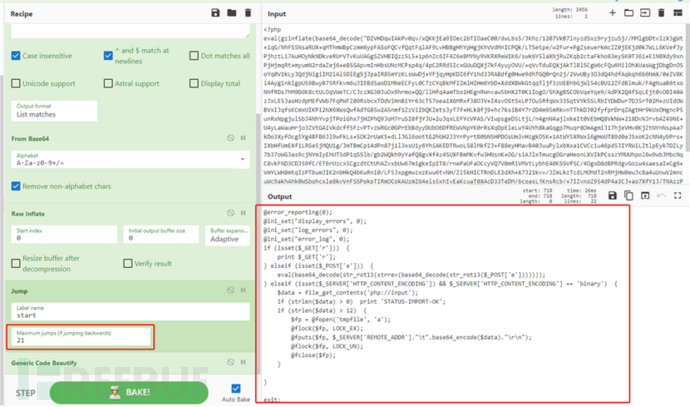Focus the Start index field

[x=64, y=235]
